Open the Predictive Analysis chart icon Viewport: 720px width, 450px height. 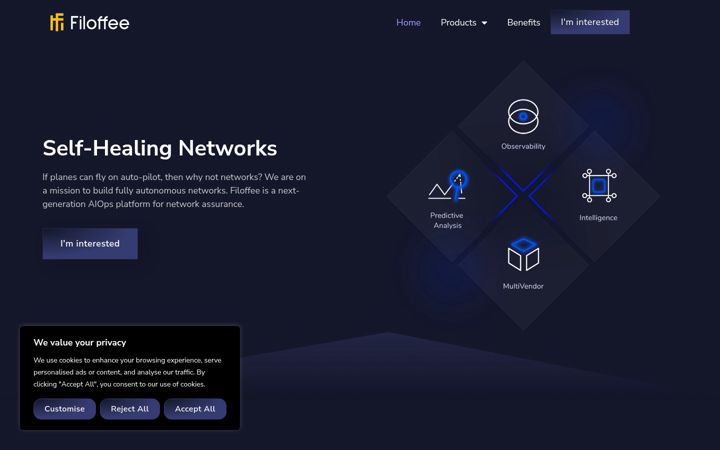[448, 186]
